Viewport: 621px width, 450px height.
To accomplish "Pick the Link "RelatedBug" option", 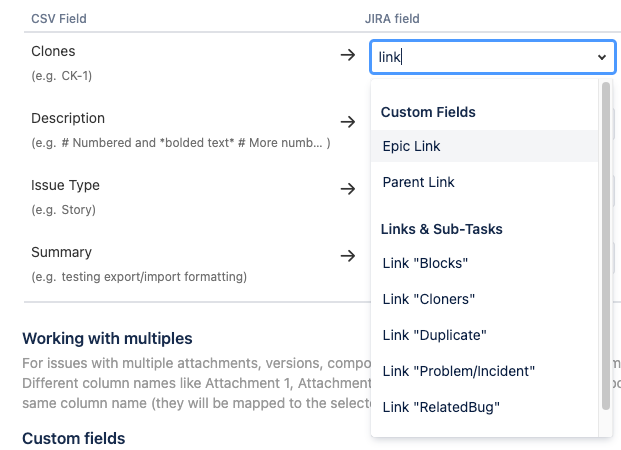I will (440, 407).
